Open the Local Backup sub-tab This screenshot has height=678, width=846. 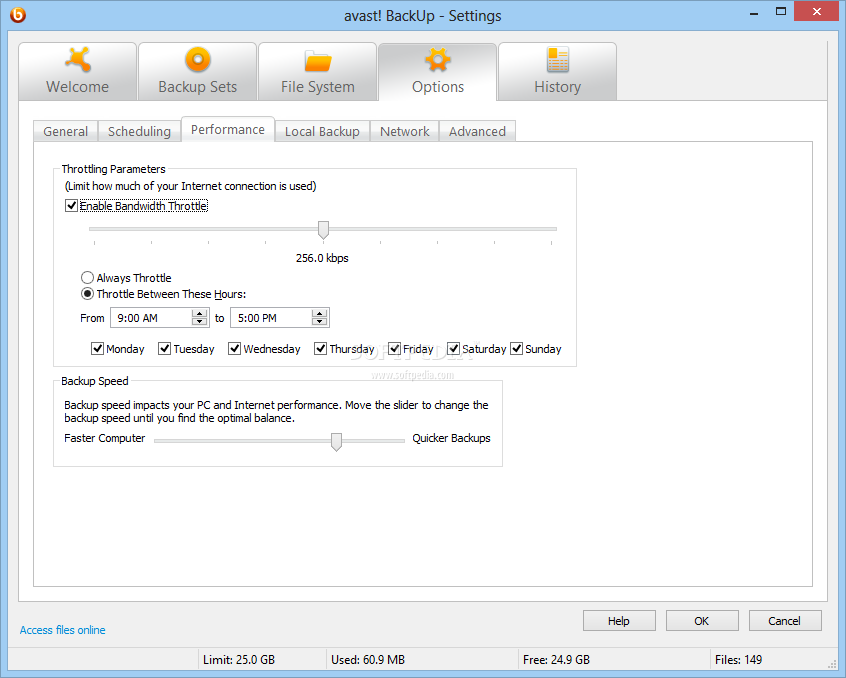322,132
